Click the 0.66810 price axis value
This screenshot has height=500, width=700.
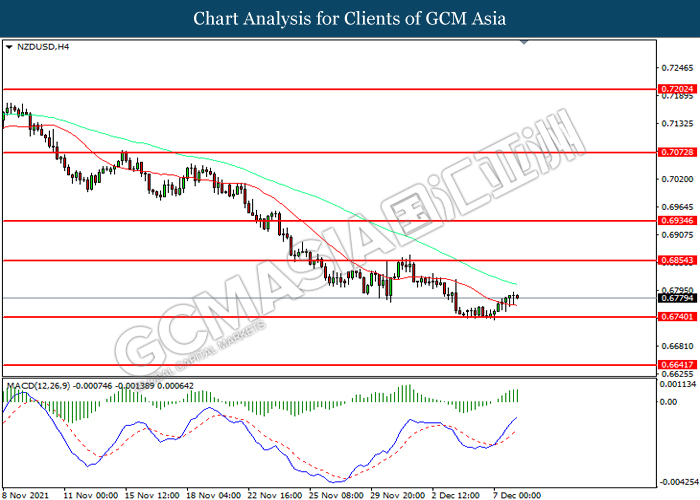click(677, 346)
